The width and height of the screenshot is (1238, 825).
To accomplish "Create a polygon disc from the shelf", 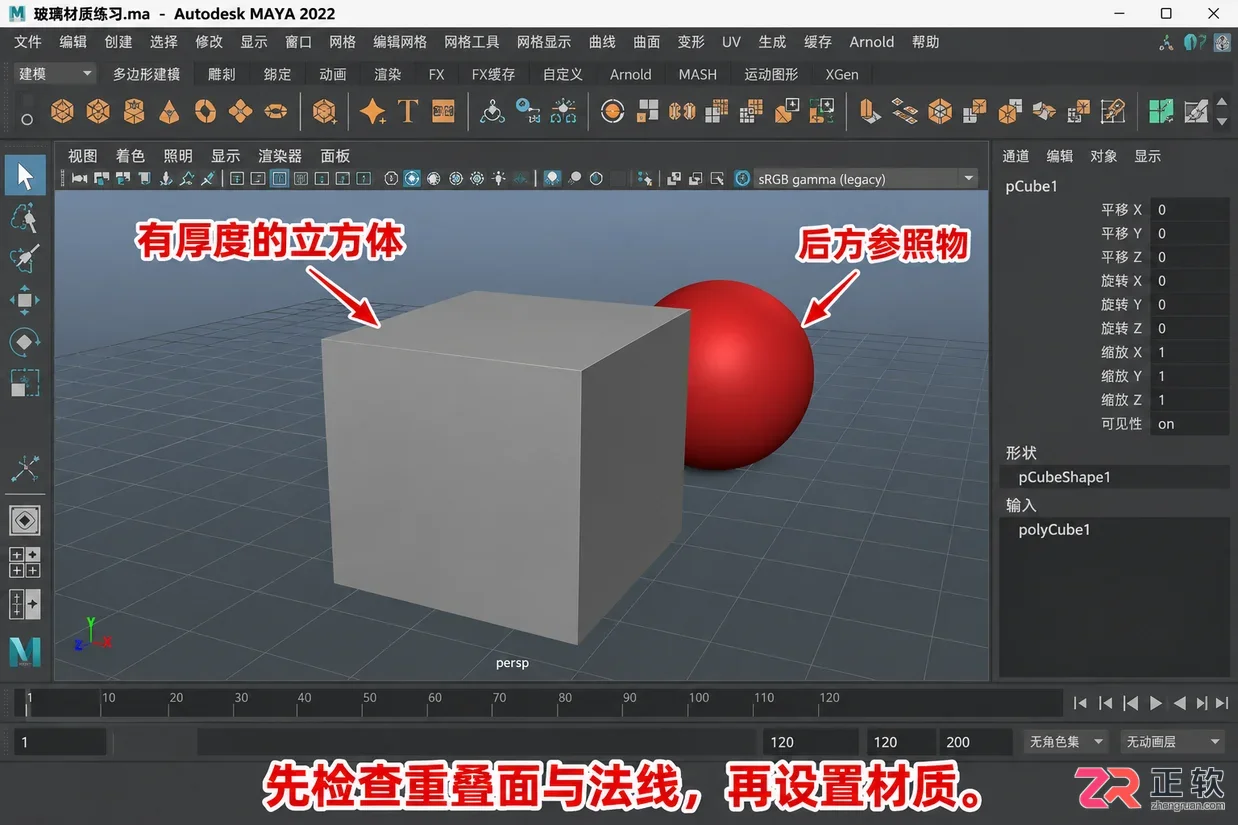I will tap(276, 111).
